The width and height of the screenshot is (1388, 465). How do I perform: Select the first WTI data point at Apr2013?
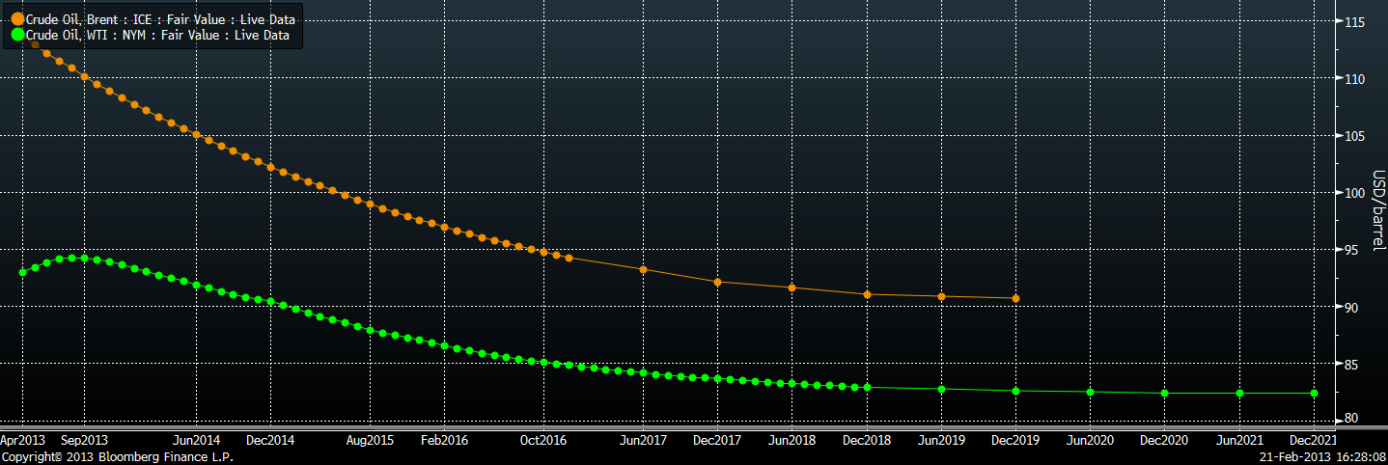click(x=22, y=272)
